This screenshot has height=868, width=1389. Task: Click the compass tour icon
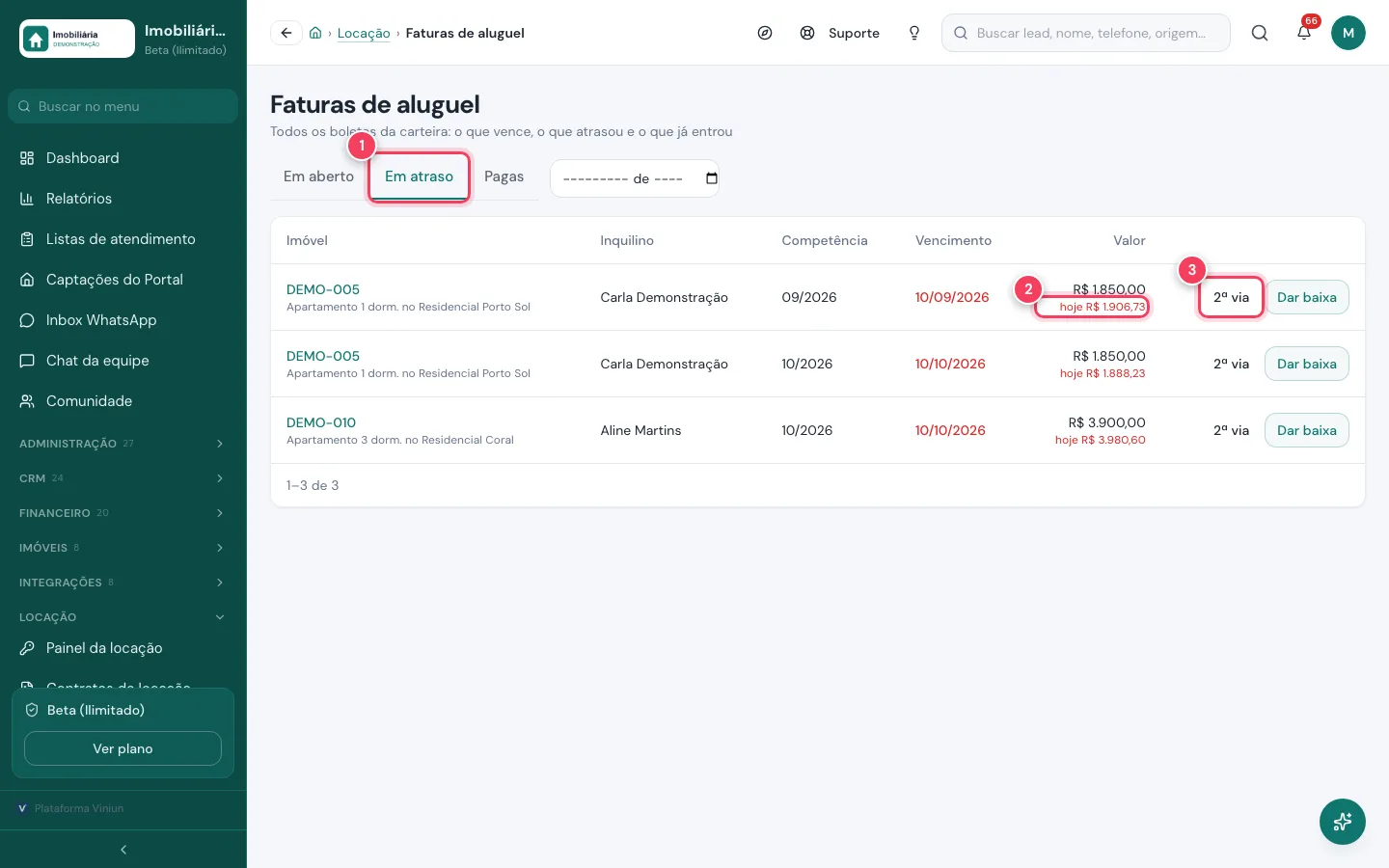(765, 33)
